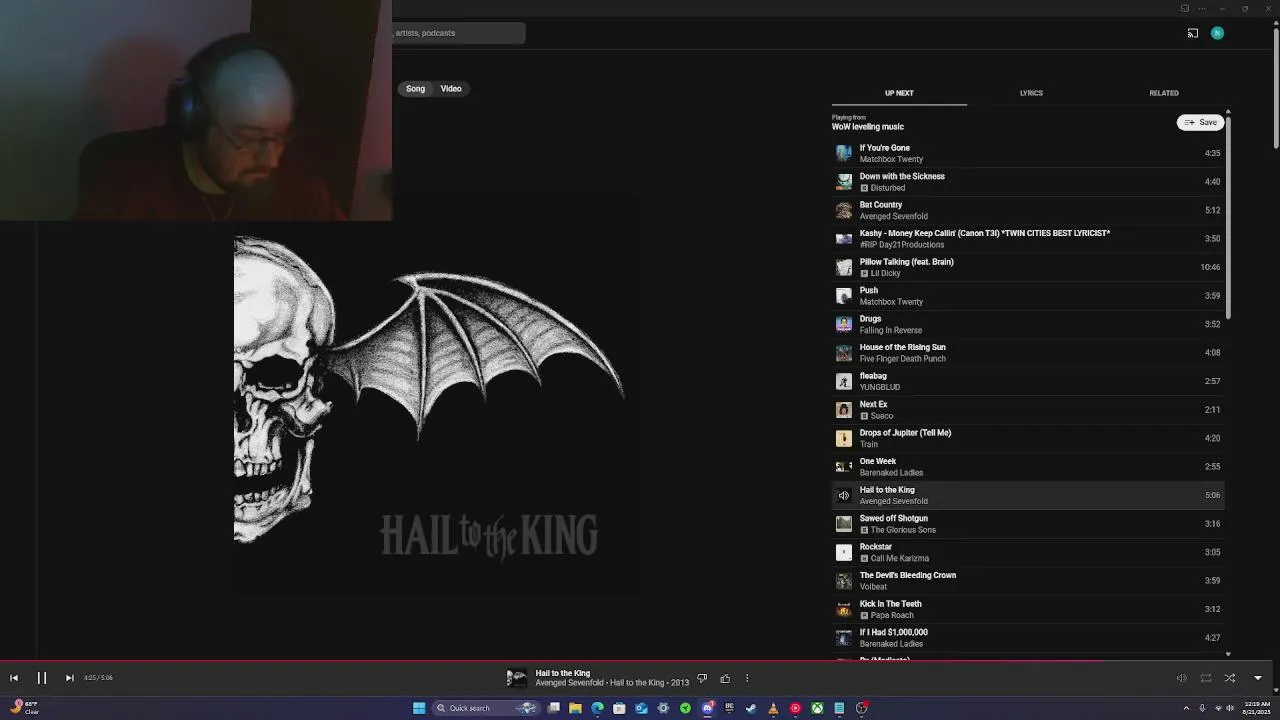The height and width of the screenshot is (720, 1280).
Task: Open Discord from the taskbar
Action: (x=707, y=708)
